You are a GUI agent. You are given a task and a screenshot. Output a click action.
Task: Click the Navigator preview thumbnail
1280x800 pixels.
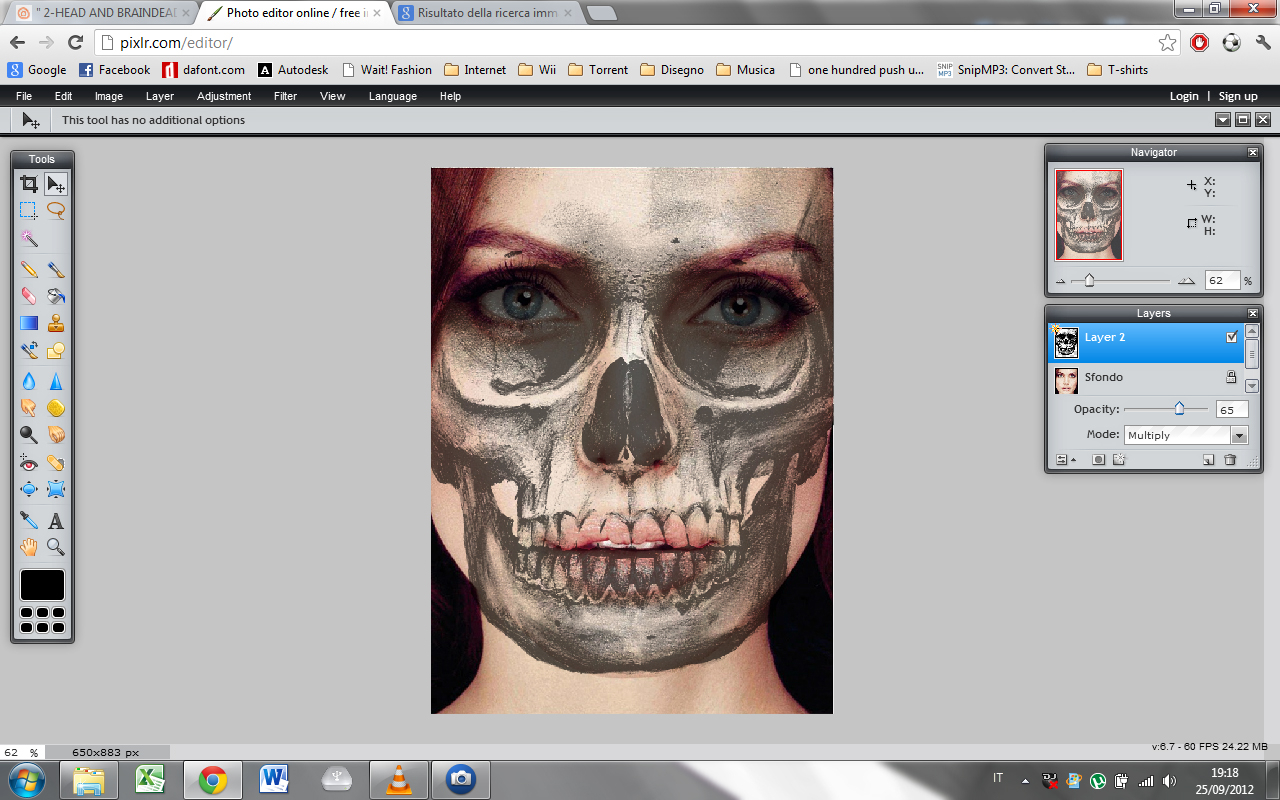(x=1089, y=214)
